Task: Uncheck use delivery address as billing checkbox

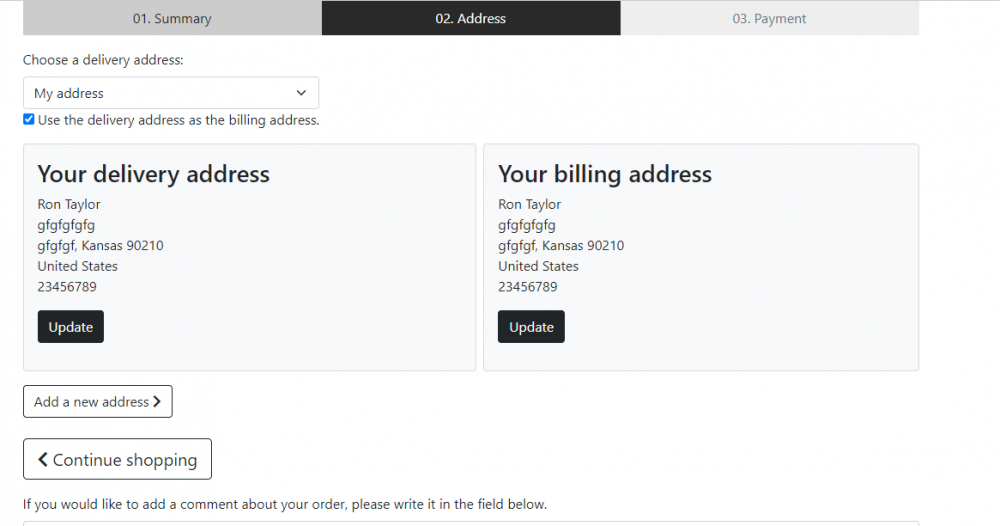Action: point(29,119)
